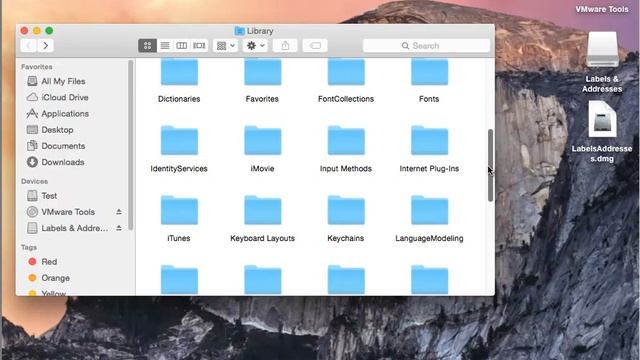Click the VMware Tools desktop label
This screenshot has height=360, width=640.
(602, 9)
